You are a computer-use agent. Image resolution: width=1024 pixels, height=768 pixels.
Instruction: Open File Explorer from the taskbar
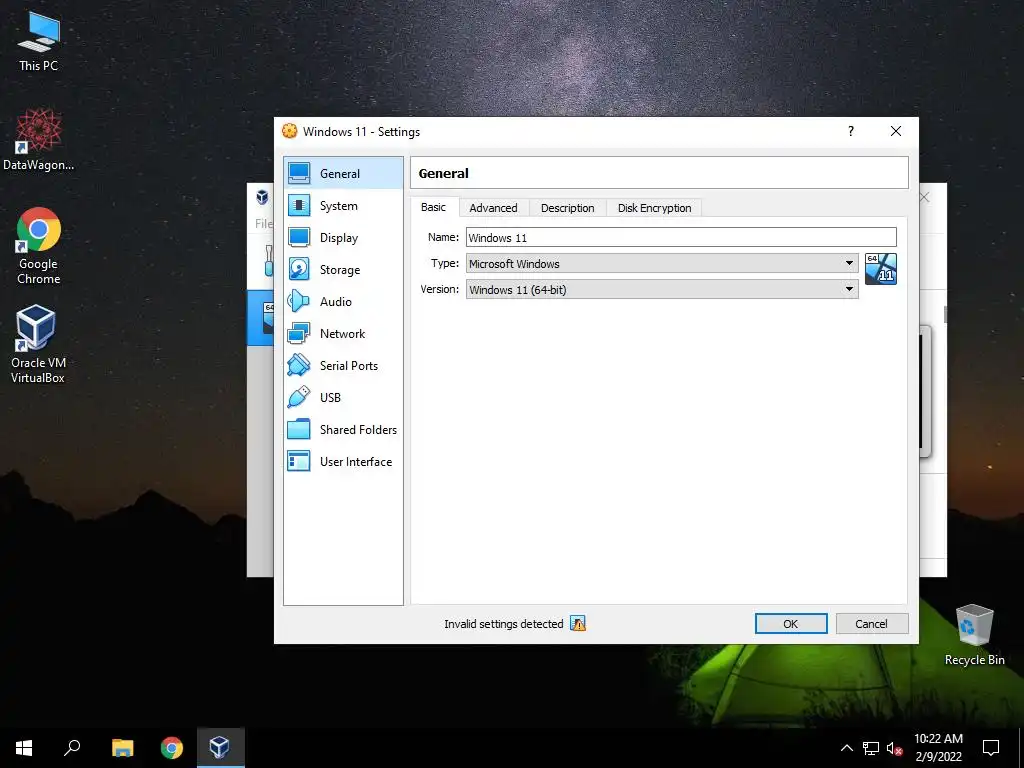(x=122, y=748)
